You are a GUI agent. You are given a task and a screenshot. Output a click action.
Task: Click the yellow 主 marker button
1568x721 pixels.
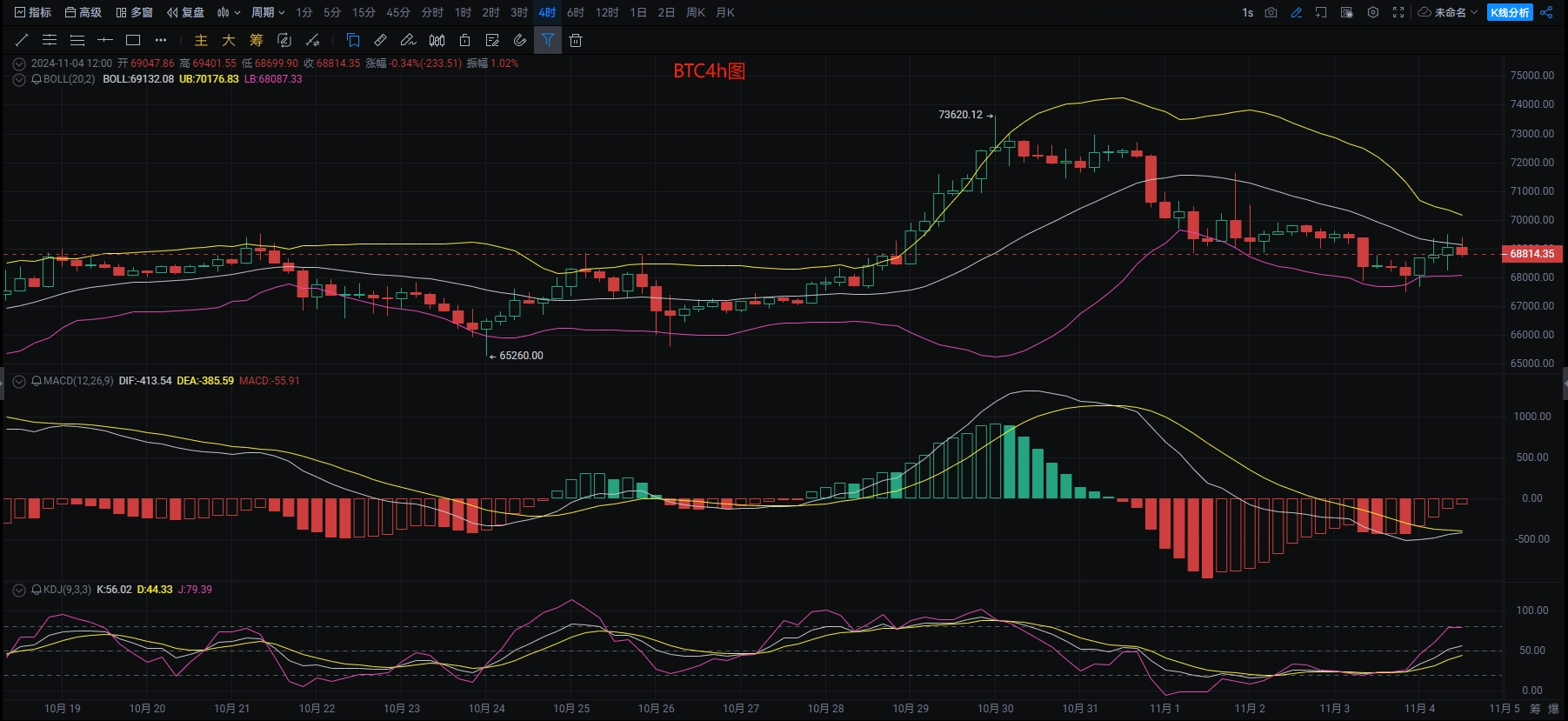[201, 40]
